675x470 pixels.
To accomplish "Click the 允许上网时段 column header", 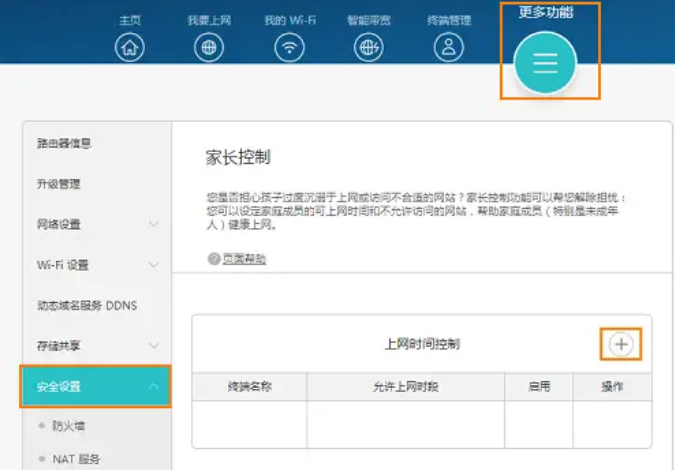I will click(405, 386).
